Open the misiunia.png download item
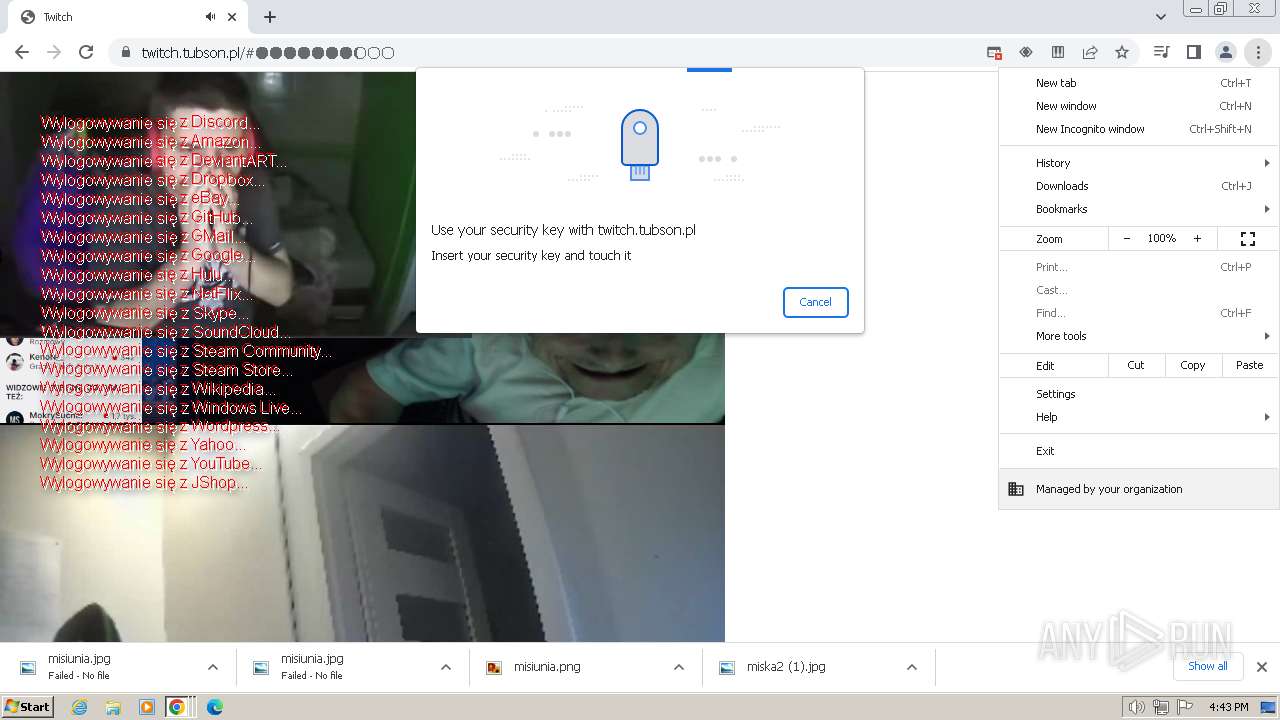The image size is (1280, 720). 570,667
